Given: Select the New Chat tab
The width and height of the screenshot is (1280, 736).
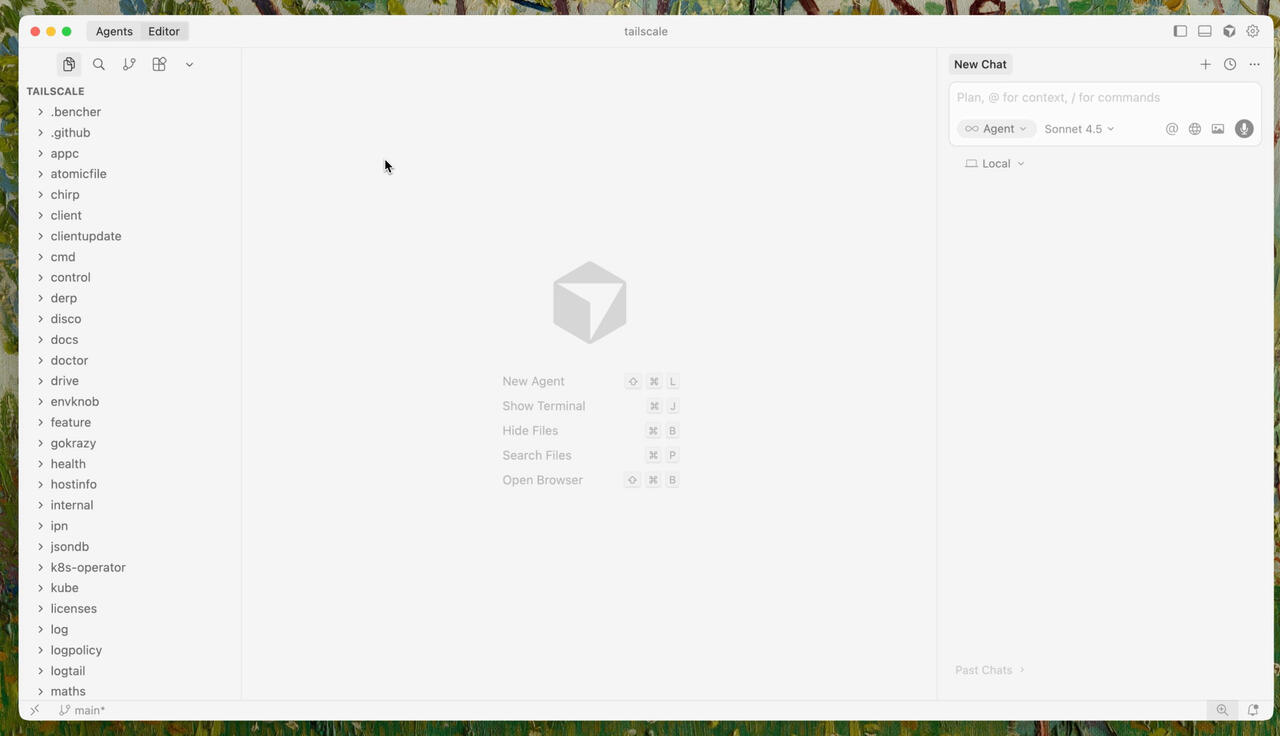Looking at the screenshot, I should (x=980, y=64).
